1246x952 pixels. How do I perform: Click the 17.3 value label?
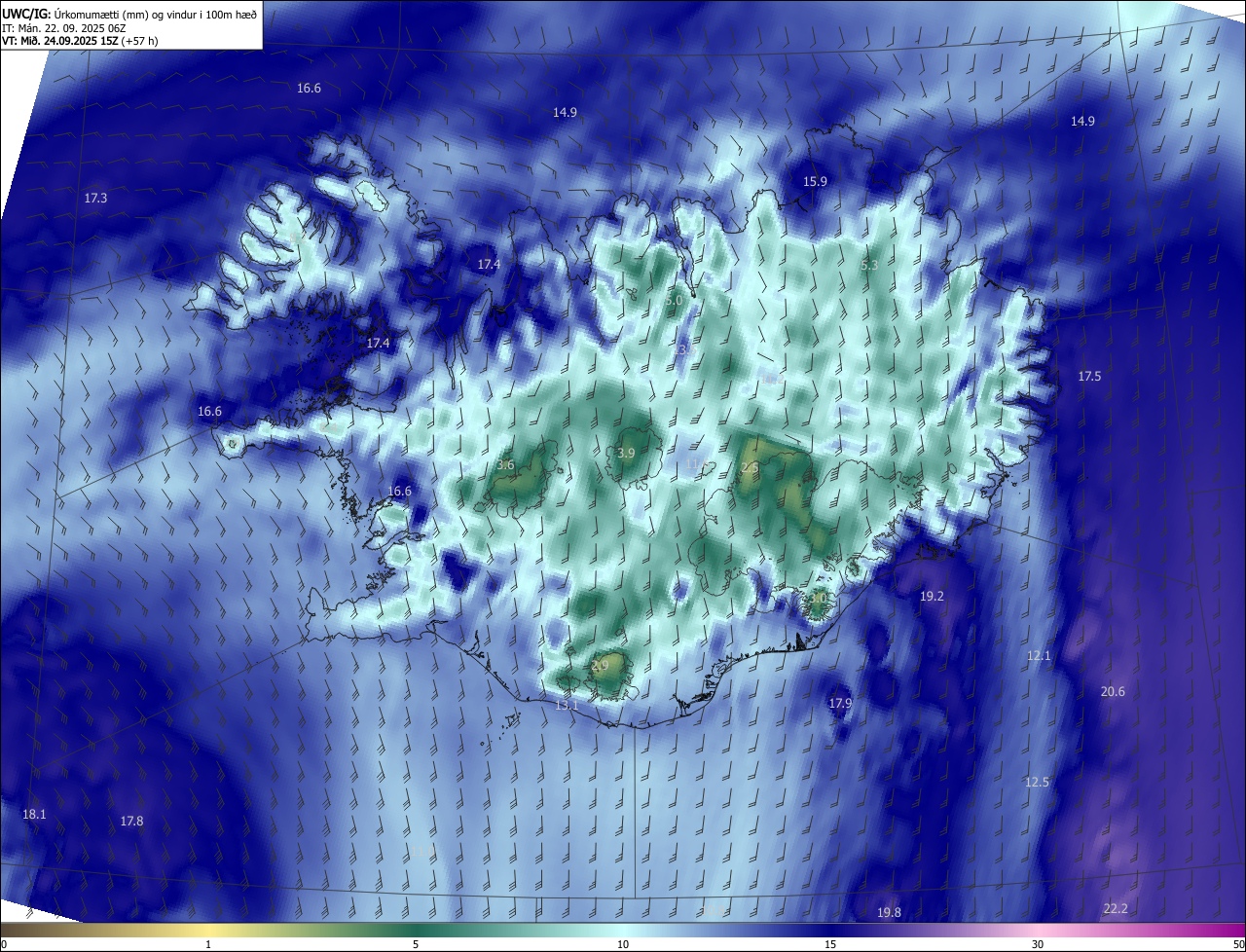(x=95, y=198)
